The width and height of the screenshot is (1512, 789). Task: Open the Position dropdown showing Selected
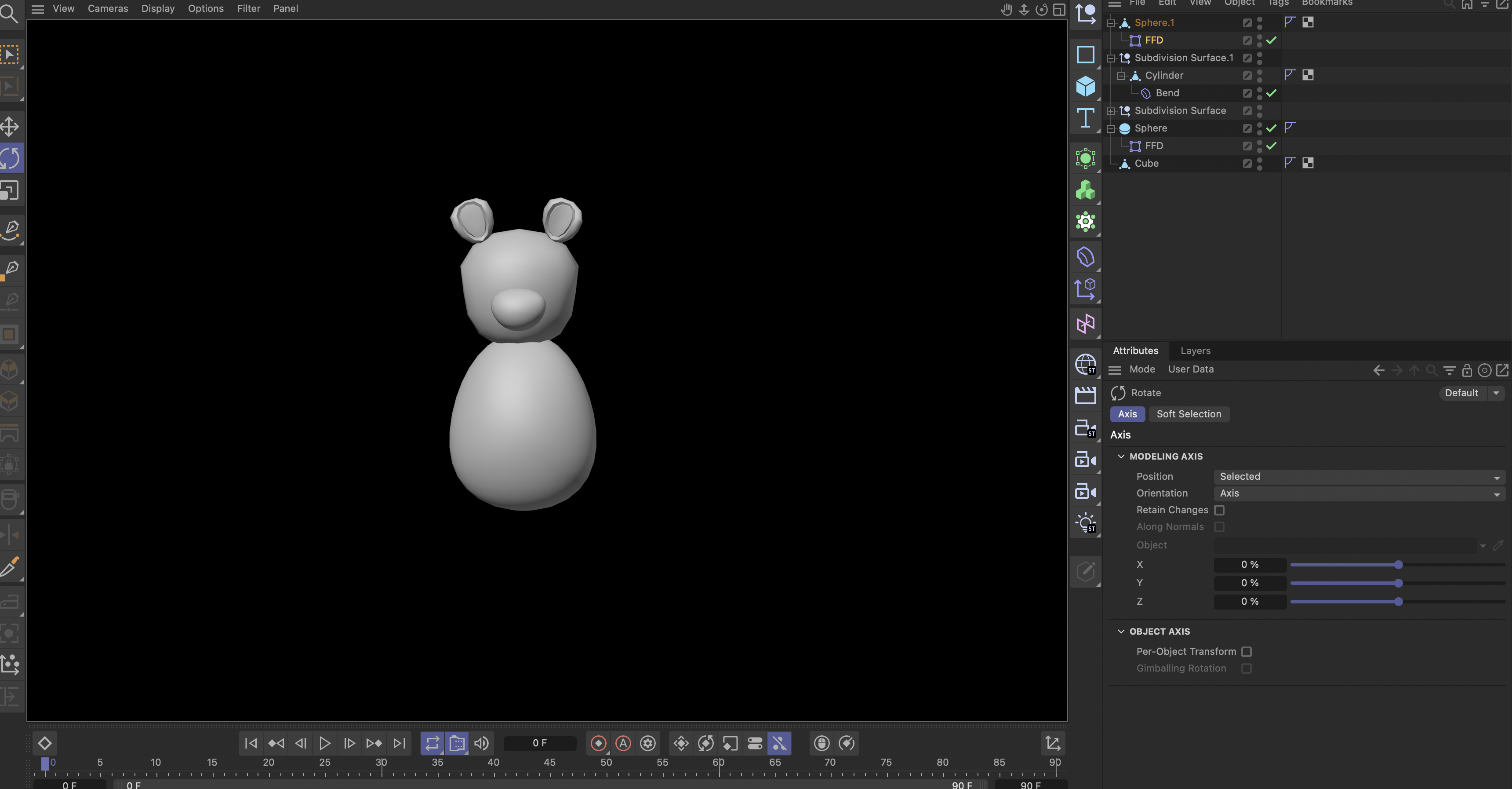(1359, 476)
